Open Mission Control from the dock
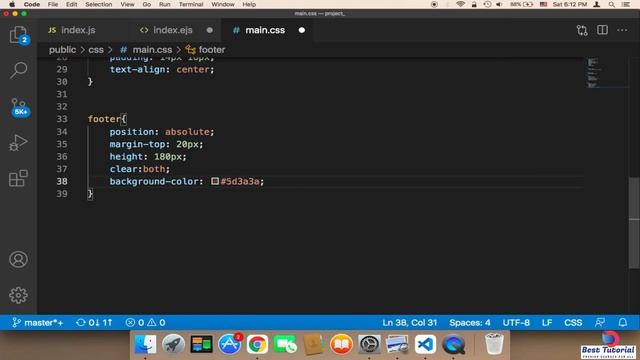The width and height of the screenshot is (640, 360). (x=201, y=344)
